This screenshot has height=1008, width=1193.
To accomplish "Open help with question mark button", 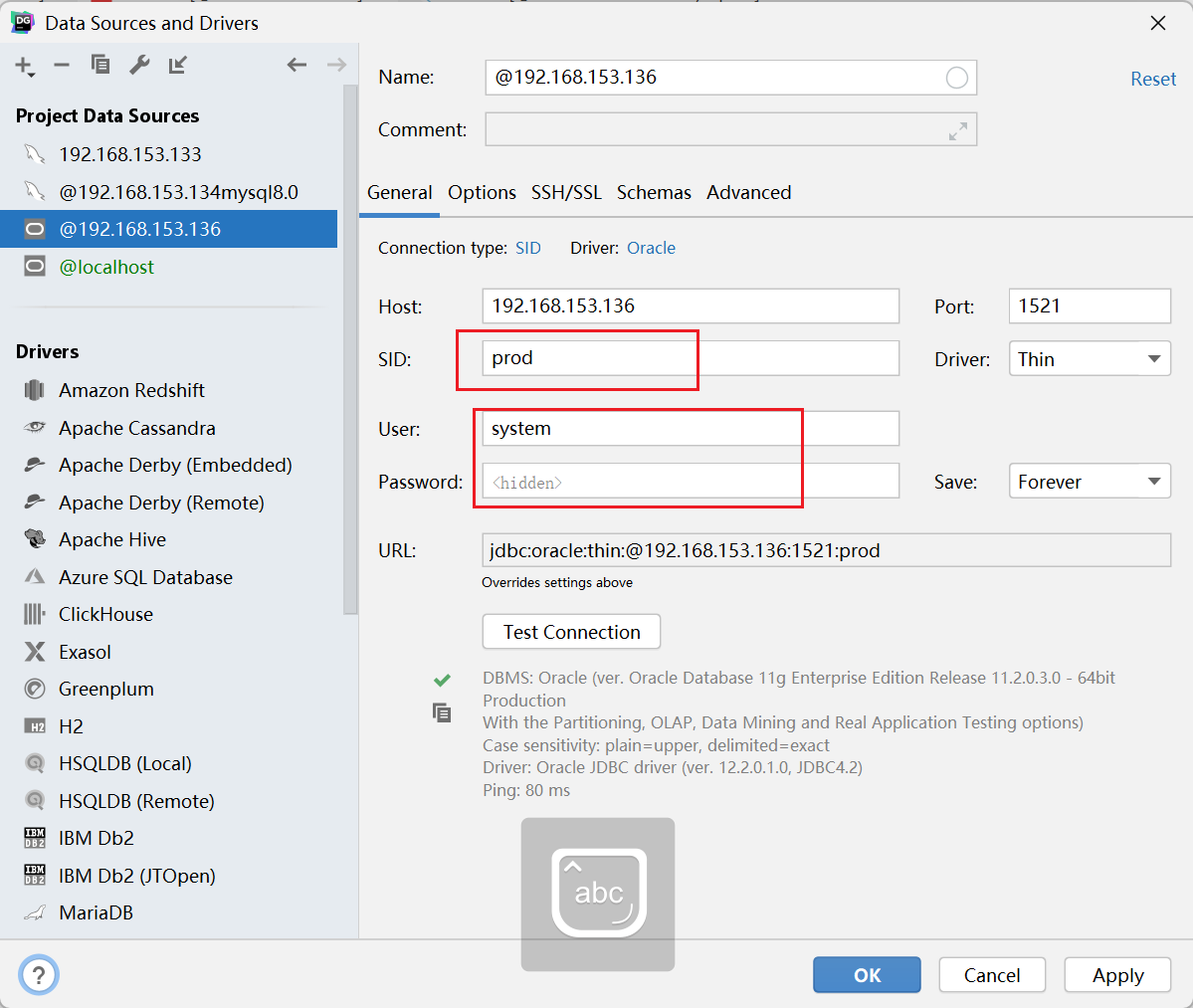I will point(39,974).
